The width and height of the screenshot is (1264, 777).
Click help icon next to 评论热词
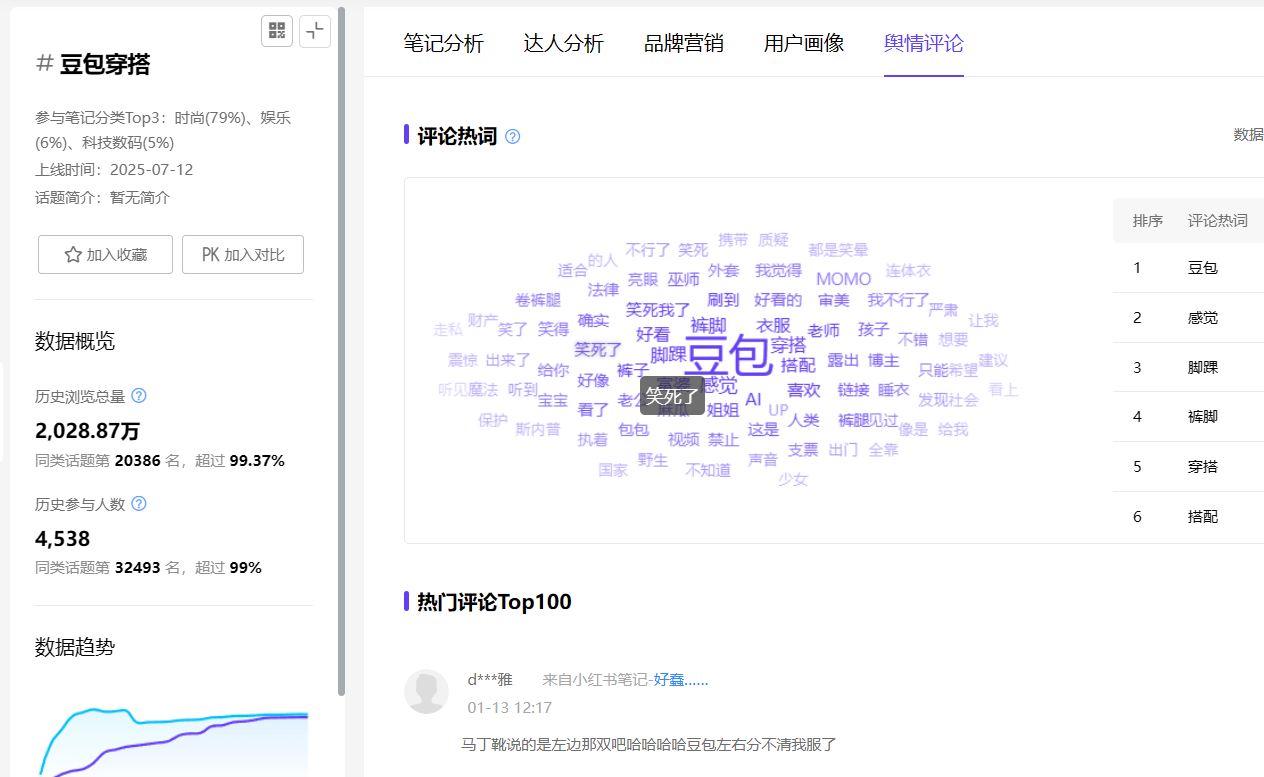pyautogui.click(x=513, y=136)
